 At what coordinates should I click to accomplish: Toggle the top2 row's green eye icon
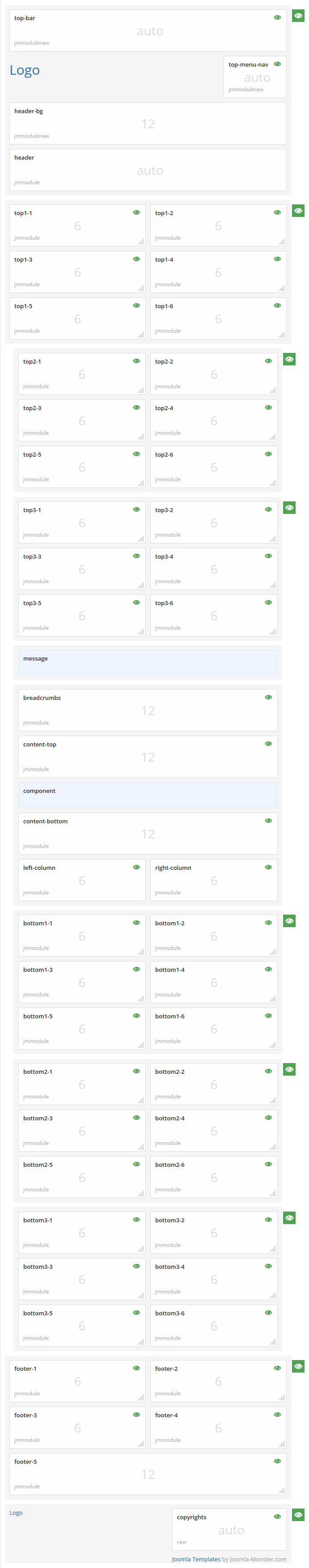(x=289, y=359)
